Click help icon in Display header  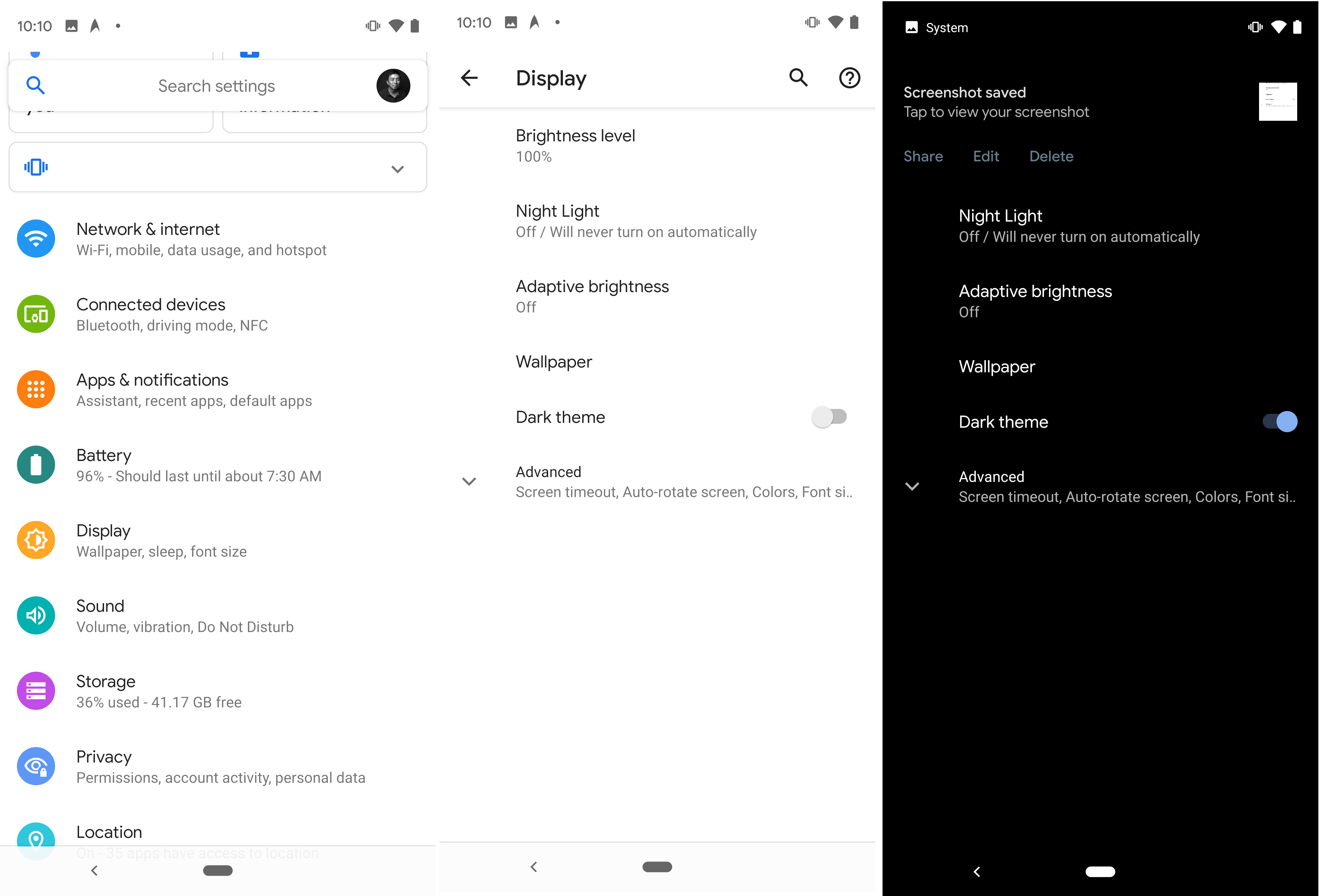coord(849,78)
